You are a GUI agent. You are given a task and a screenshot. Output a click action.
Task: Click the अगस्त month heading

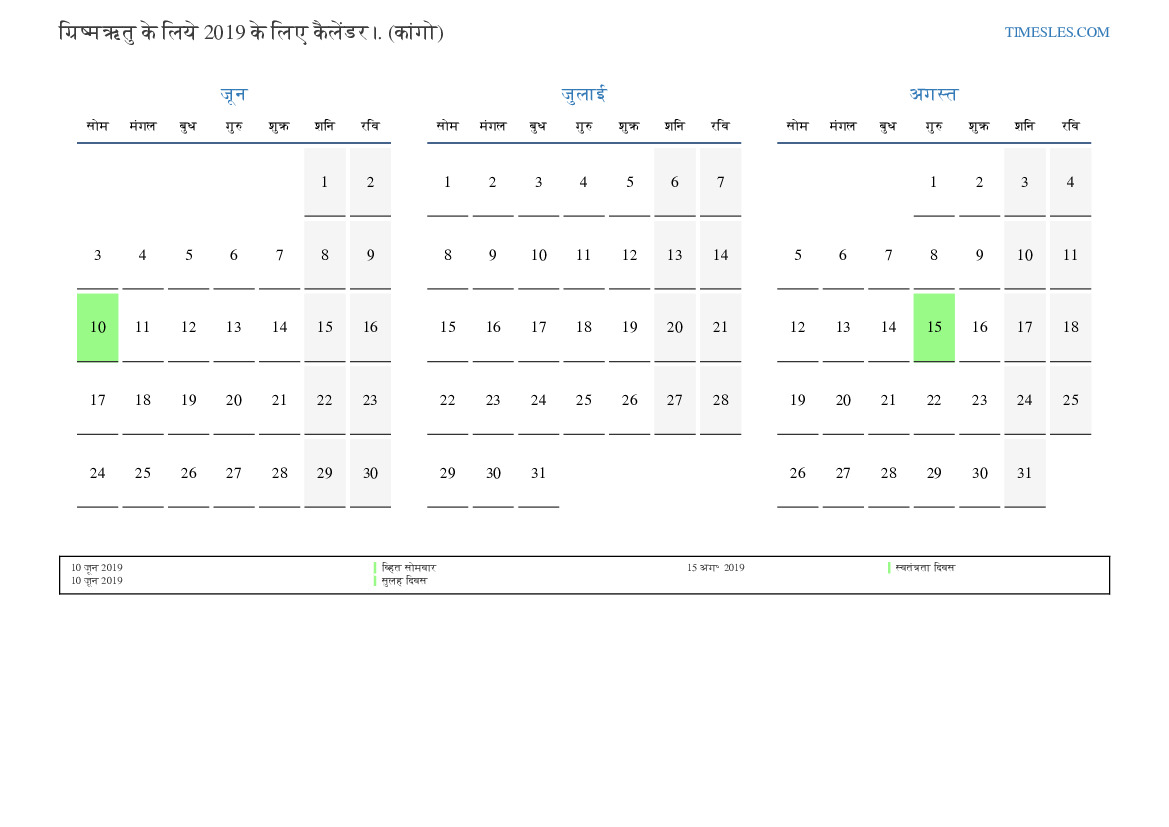coord(933,95)
